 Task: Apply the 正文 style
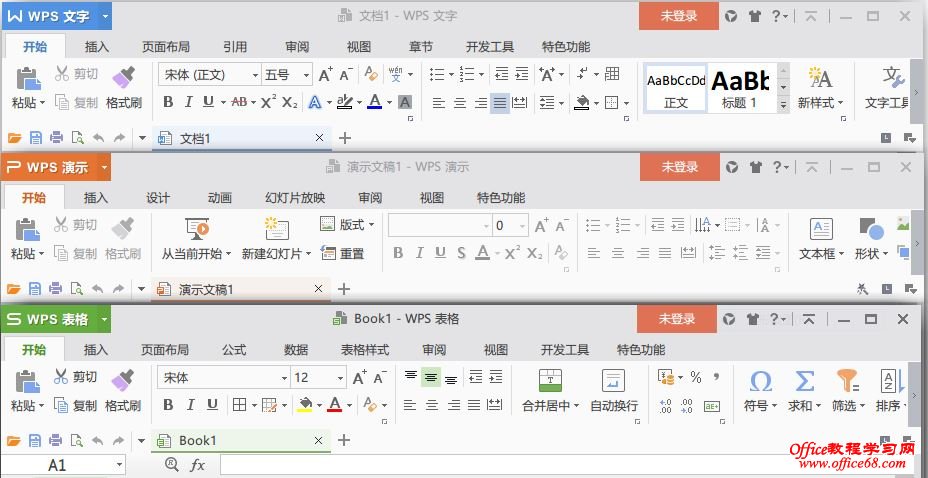(676, 88)
